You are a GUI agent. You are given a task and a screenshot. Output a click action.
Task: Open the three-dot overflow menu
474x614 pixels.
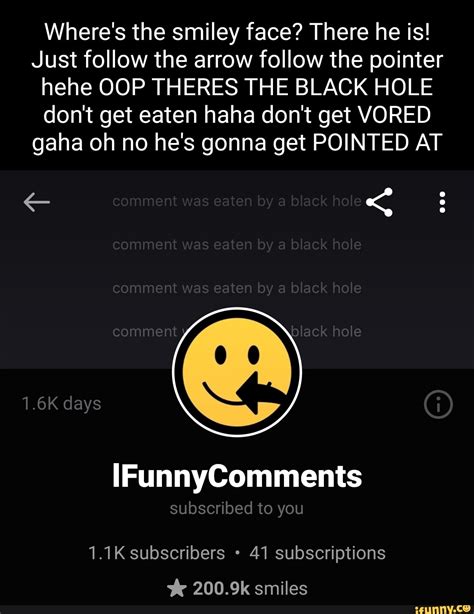click(x=442, y=202)
